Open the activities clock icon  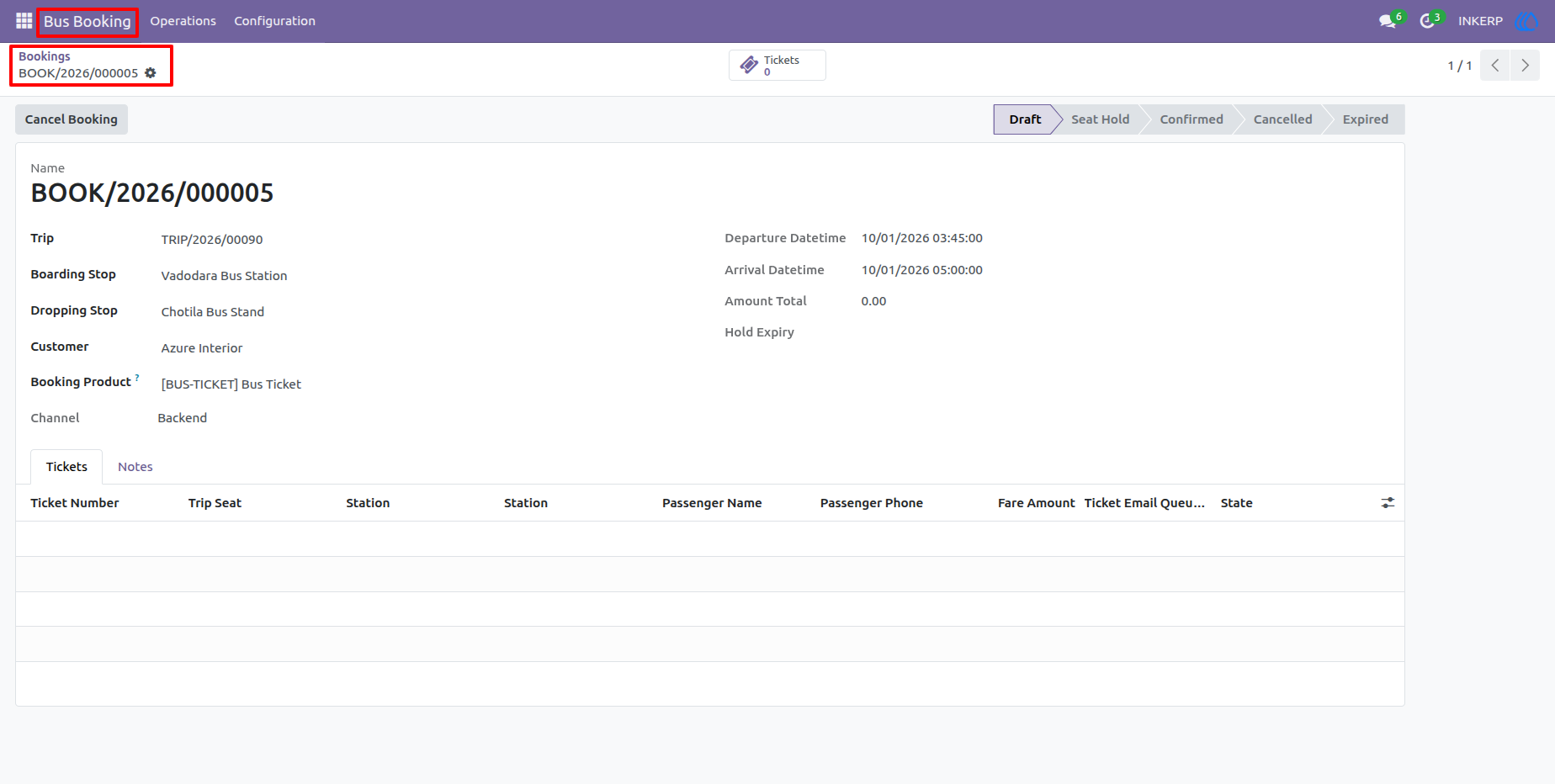pos(1427,21)
